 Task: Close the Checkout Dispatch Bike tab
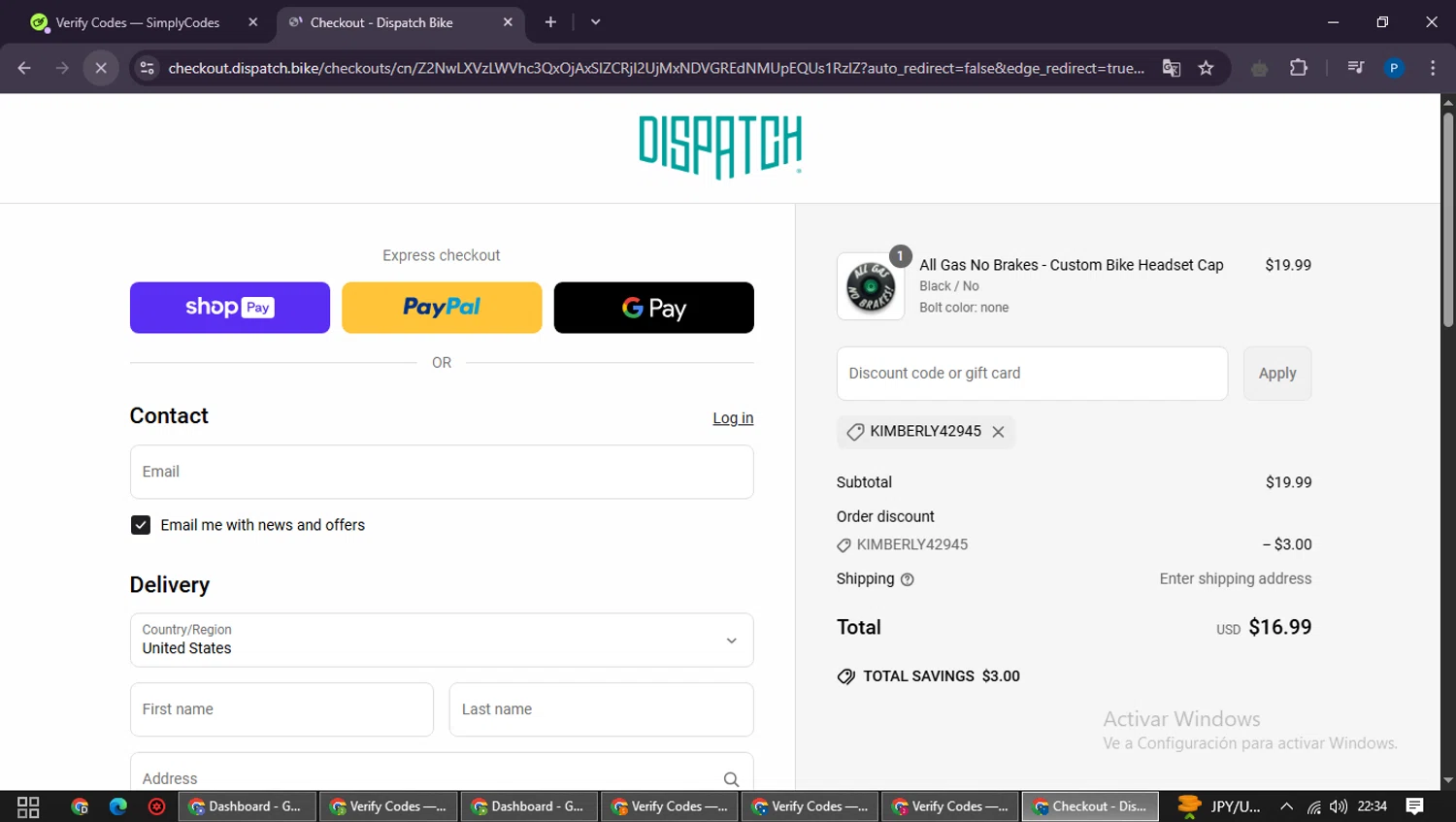pyautogui.click(x=508, y=22)
